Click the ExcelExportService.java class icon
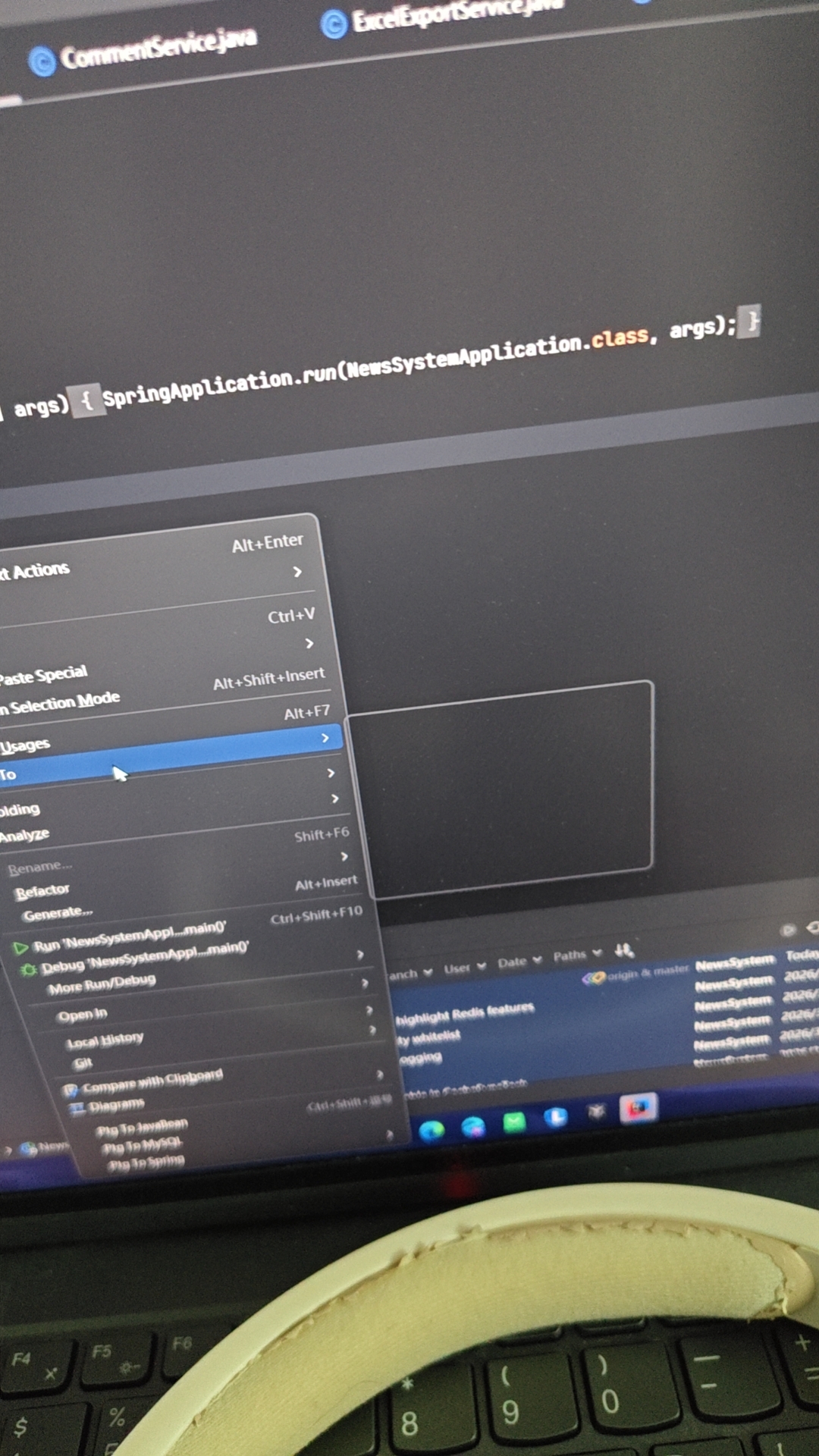This screenshot has height=1456, width=819. [334, 24]
